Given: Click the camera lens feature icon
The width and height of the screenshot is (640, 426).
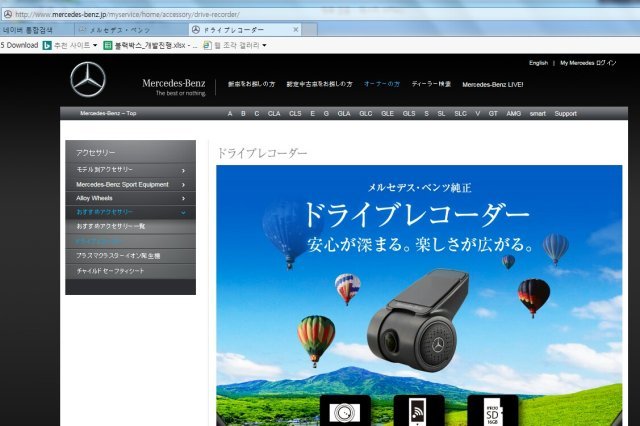Looking at the screenshot, I should (345, 411).
